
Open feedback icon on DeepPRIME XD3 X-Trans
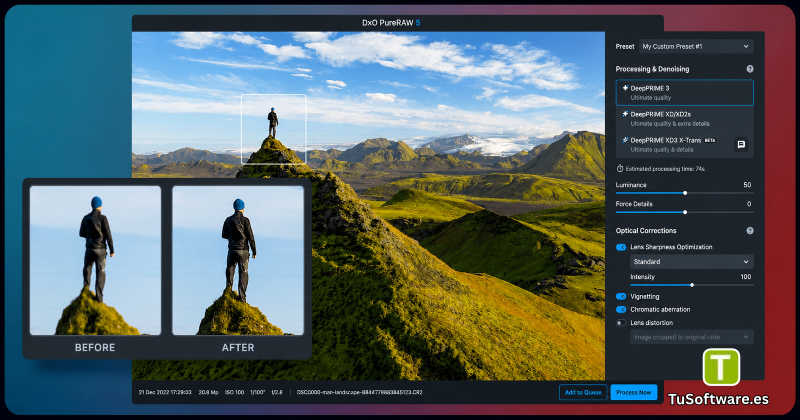tap(741, 144)
